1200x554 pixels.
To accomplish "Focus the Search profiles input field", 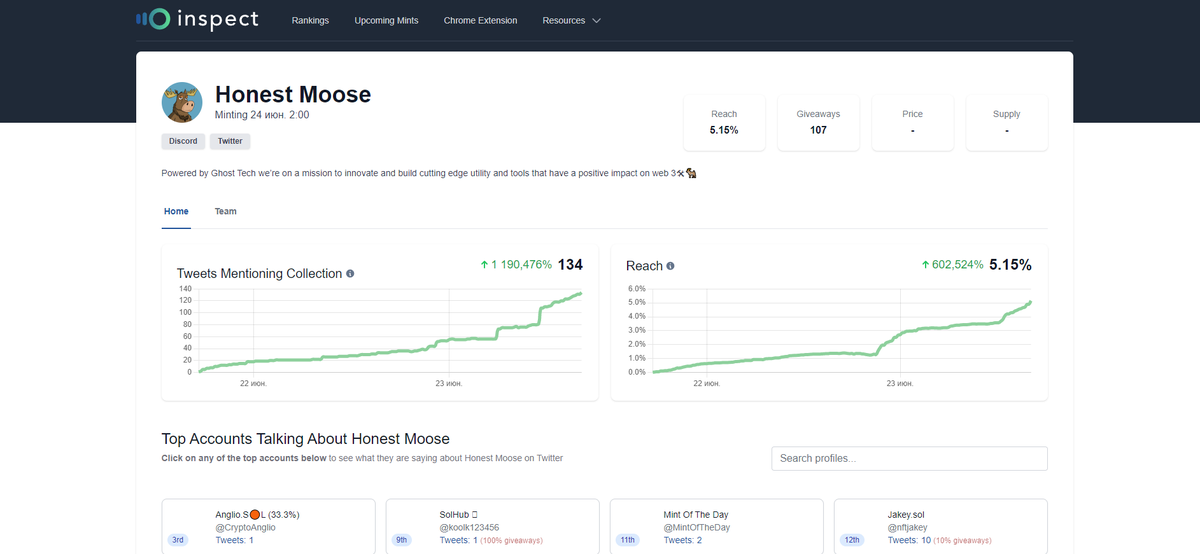I will (909, 458).
